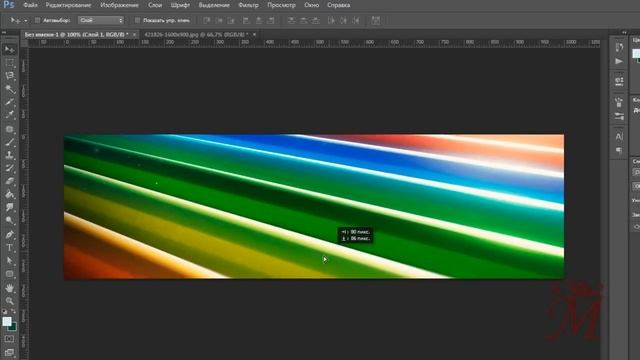Change the screen mode

9,352
